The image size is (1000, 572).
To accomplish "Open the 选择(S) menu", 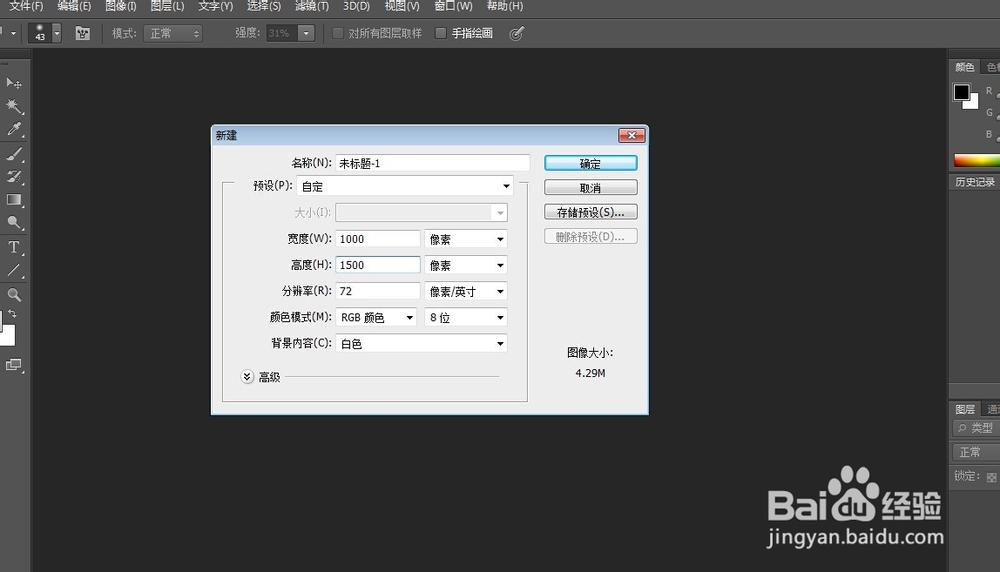I will tap(263, 6).
